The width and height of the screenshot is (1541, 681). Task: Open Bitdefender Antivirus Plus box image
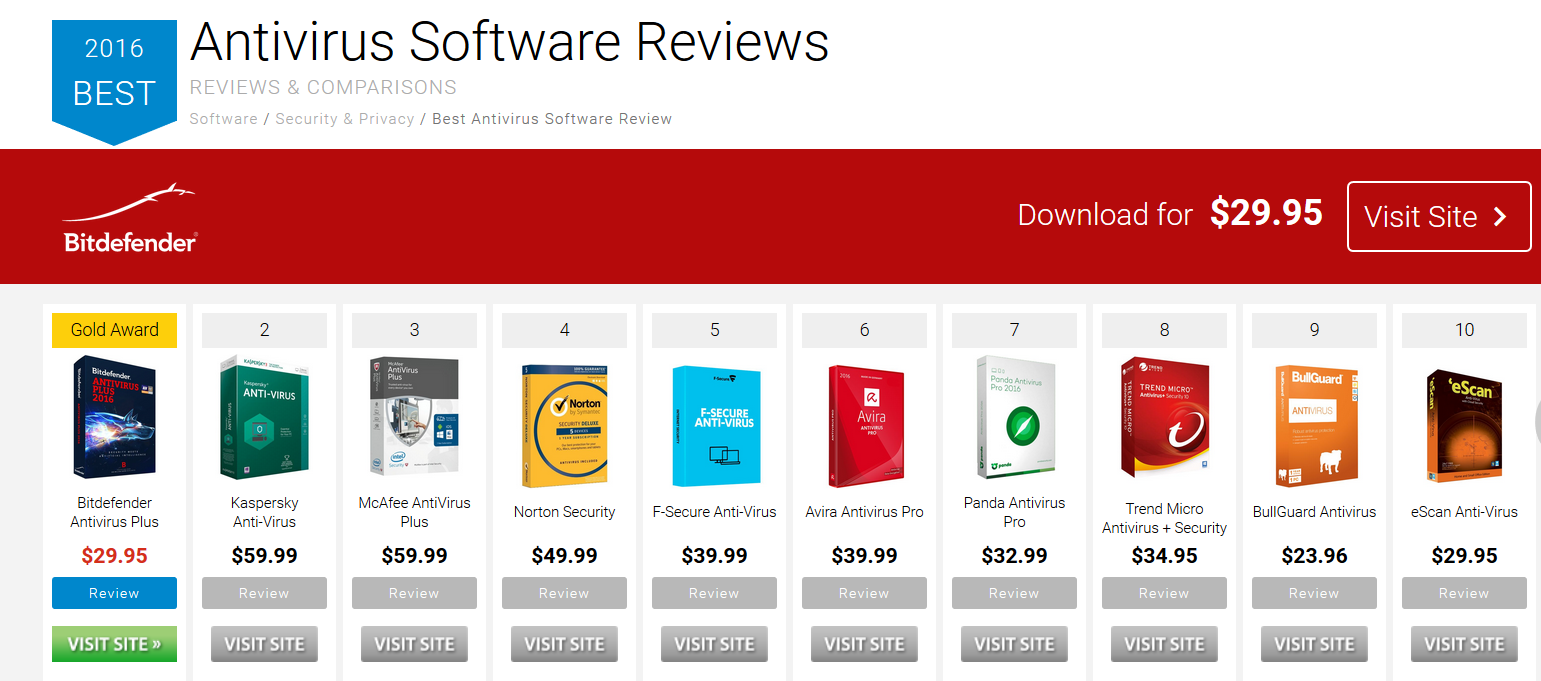click(115, 417)
